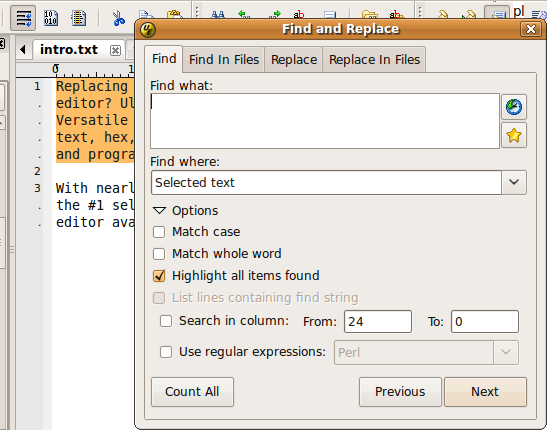Open the Find where dropdown

click(514, 182)
